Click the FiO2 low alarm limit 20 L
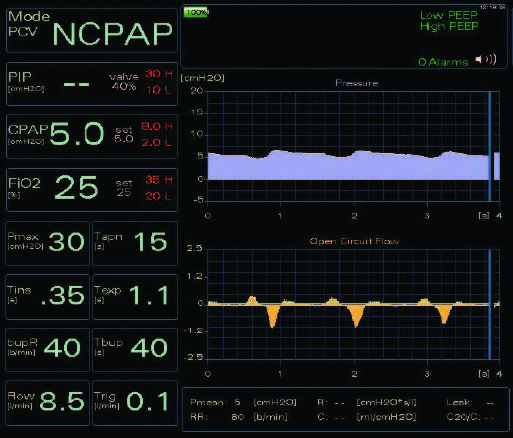Image resolution: width=513 pixels, height=438 pixels. [158, 196]
